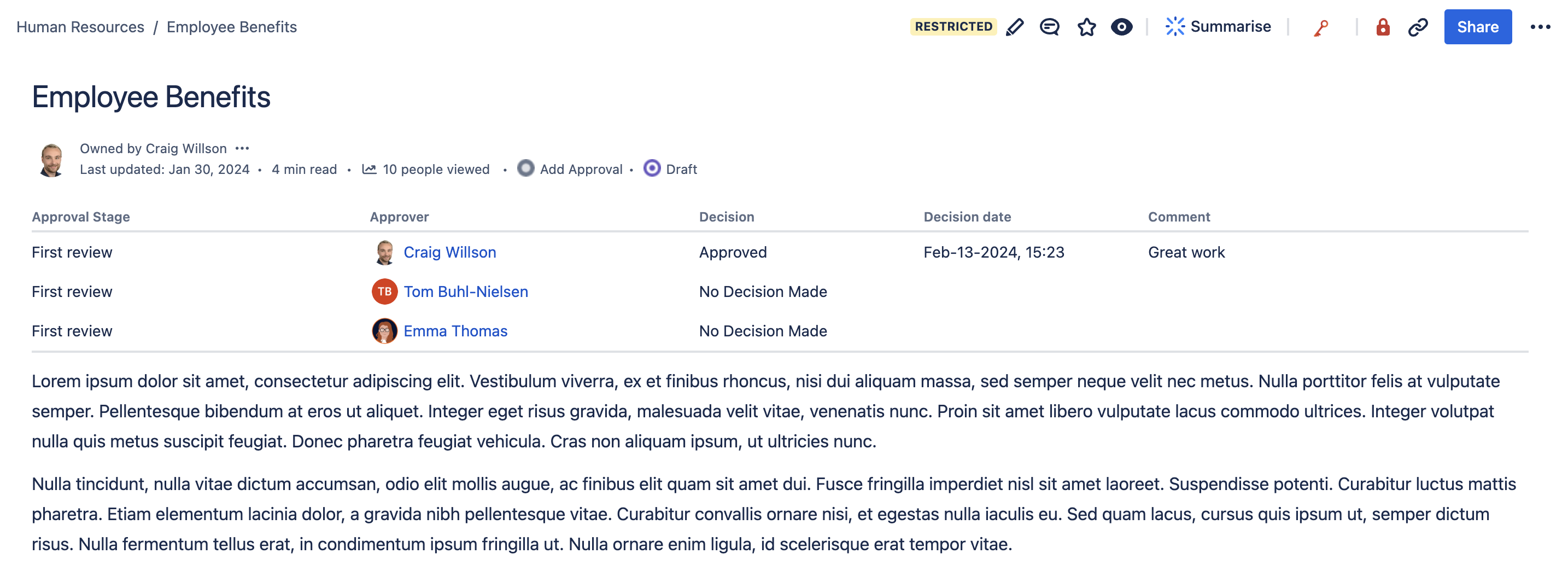Screen dimensions: 1568x571
Task: Click the blue Share button
Action: [1477, 27]
